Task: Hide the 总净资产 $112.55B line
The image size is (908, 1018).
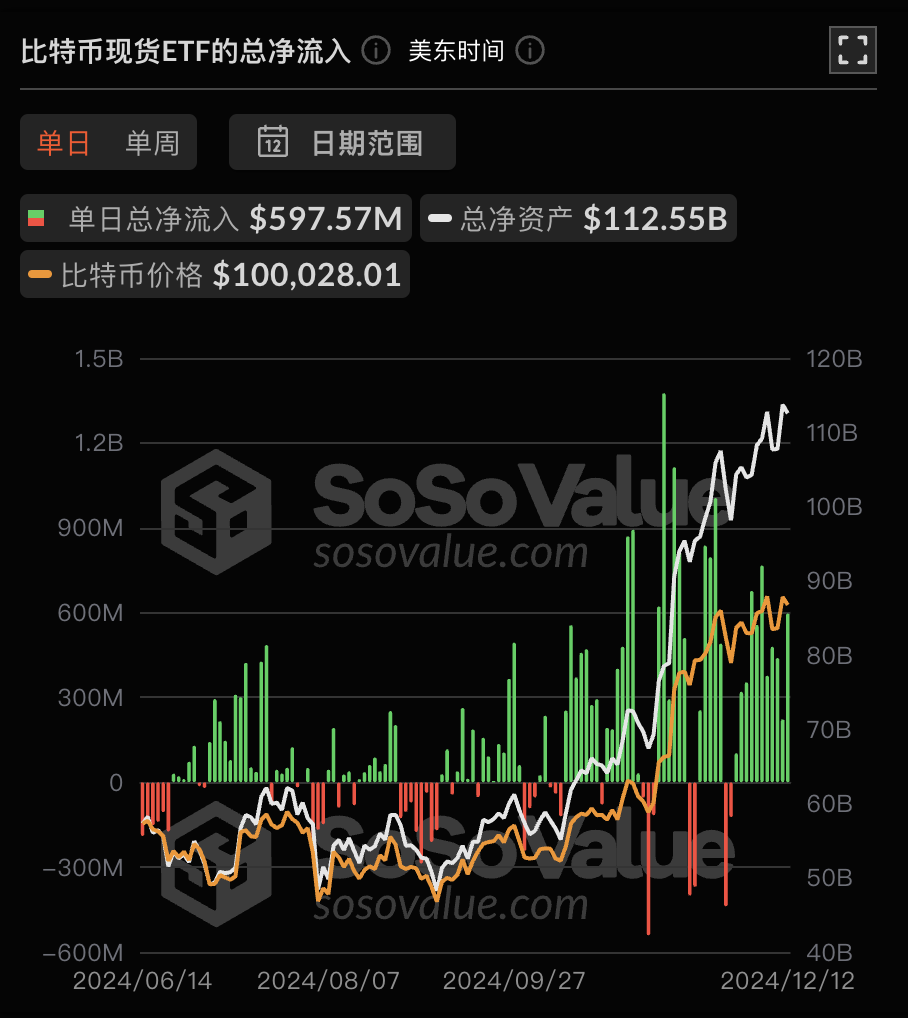Action: click(578, 218)
